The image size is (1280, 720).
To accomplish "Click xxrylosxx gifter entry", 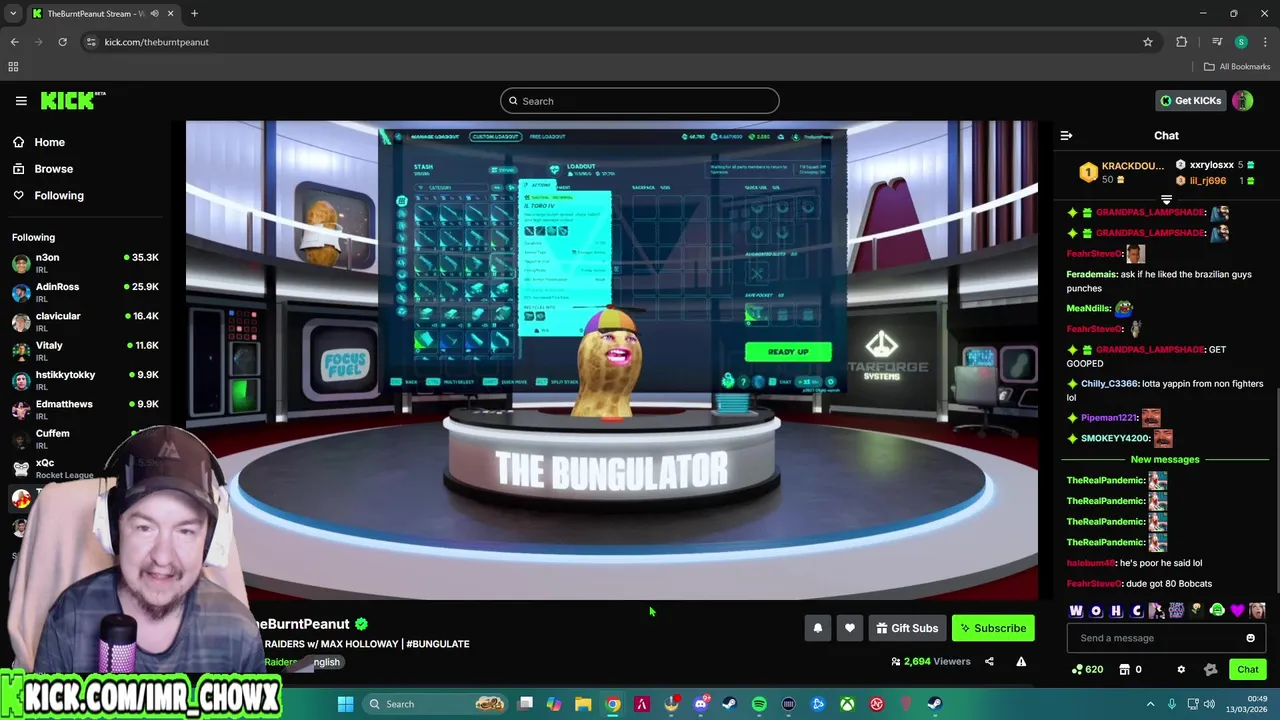I will pyautogui.click(x=1213, y=165).
